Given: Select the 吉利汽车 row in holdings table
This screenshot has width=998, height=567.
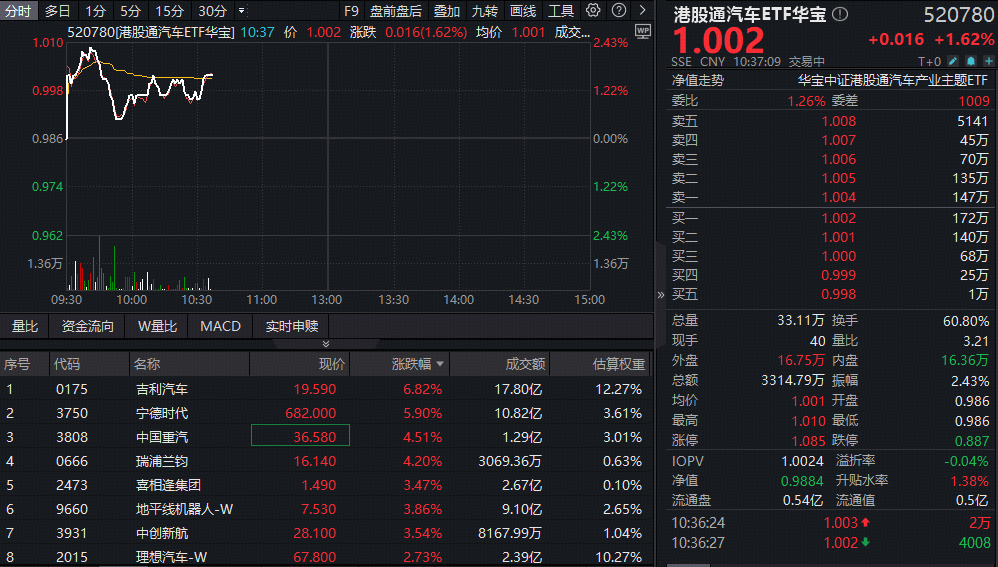Looking at the screenshot, I should point(326,389).
